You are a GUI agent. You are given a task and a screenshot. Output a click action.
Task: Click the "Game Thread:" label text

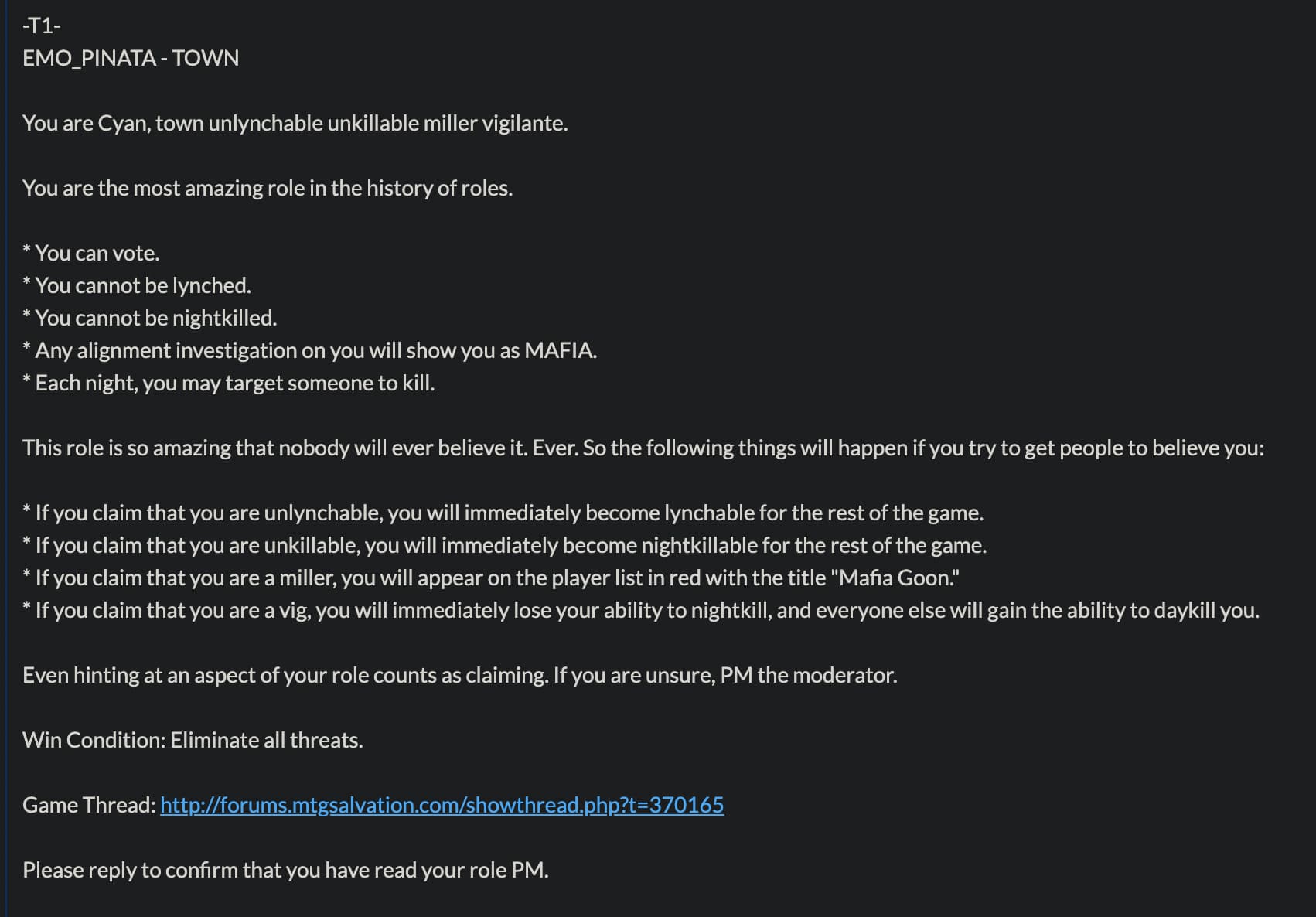point(89,805)
